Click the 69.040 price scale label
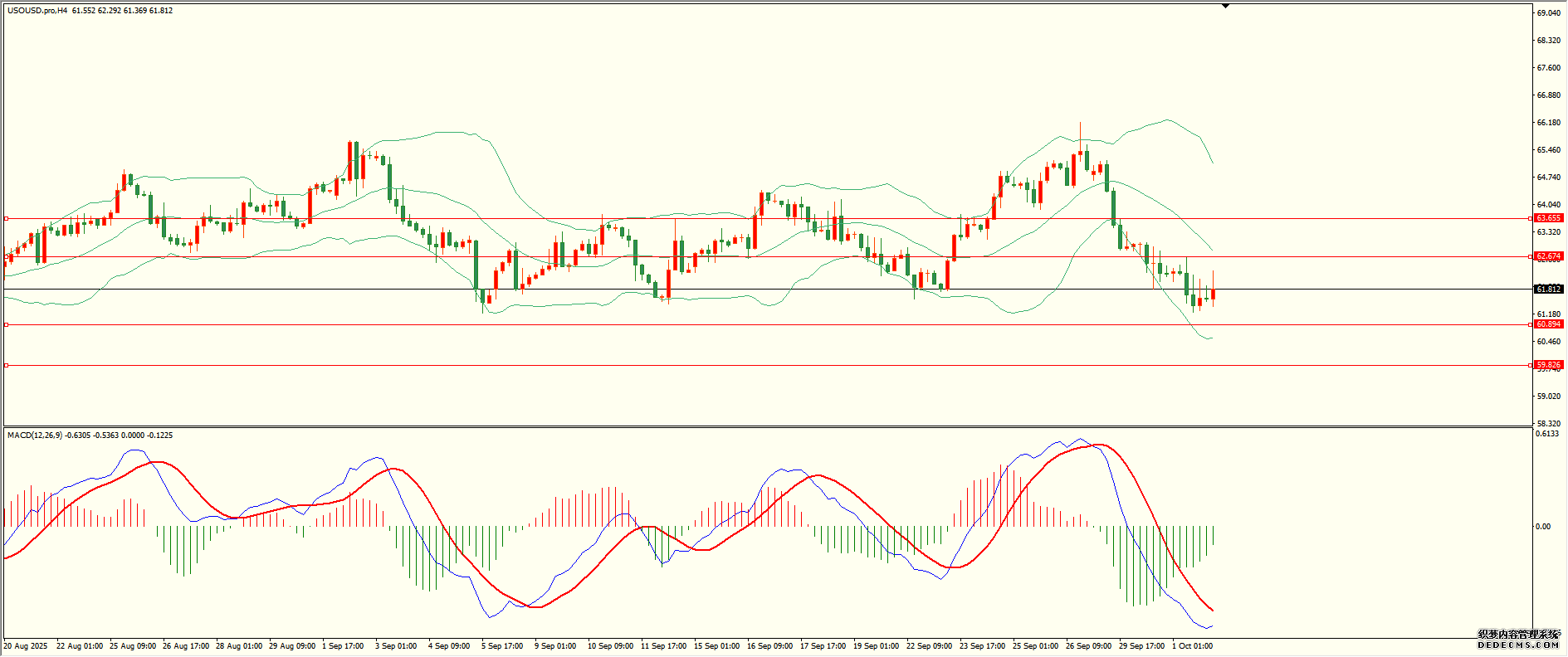The width and height of the screenshot is (1568, 657). pyautogui.click(x=1548, y=13)
